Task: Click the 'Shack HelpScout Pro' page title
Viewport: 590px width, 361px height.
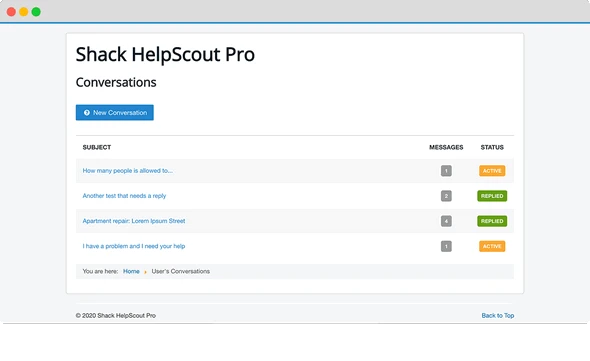Action: point(165,55)
